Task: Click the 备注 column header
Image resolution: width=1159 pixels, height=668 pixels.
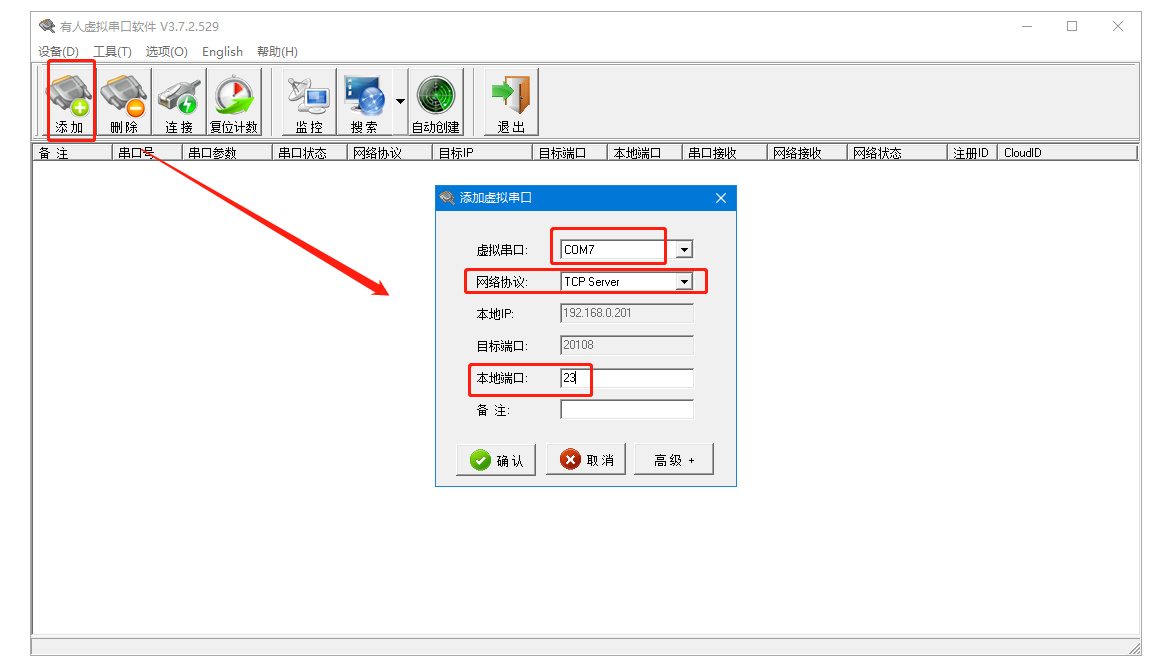Action: (72, 153)
